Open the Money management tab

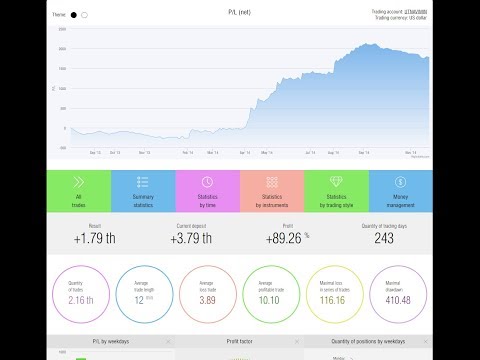click(401, 191)
